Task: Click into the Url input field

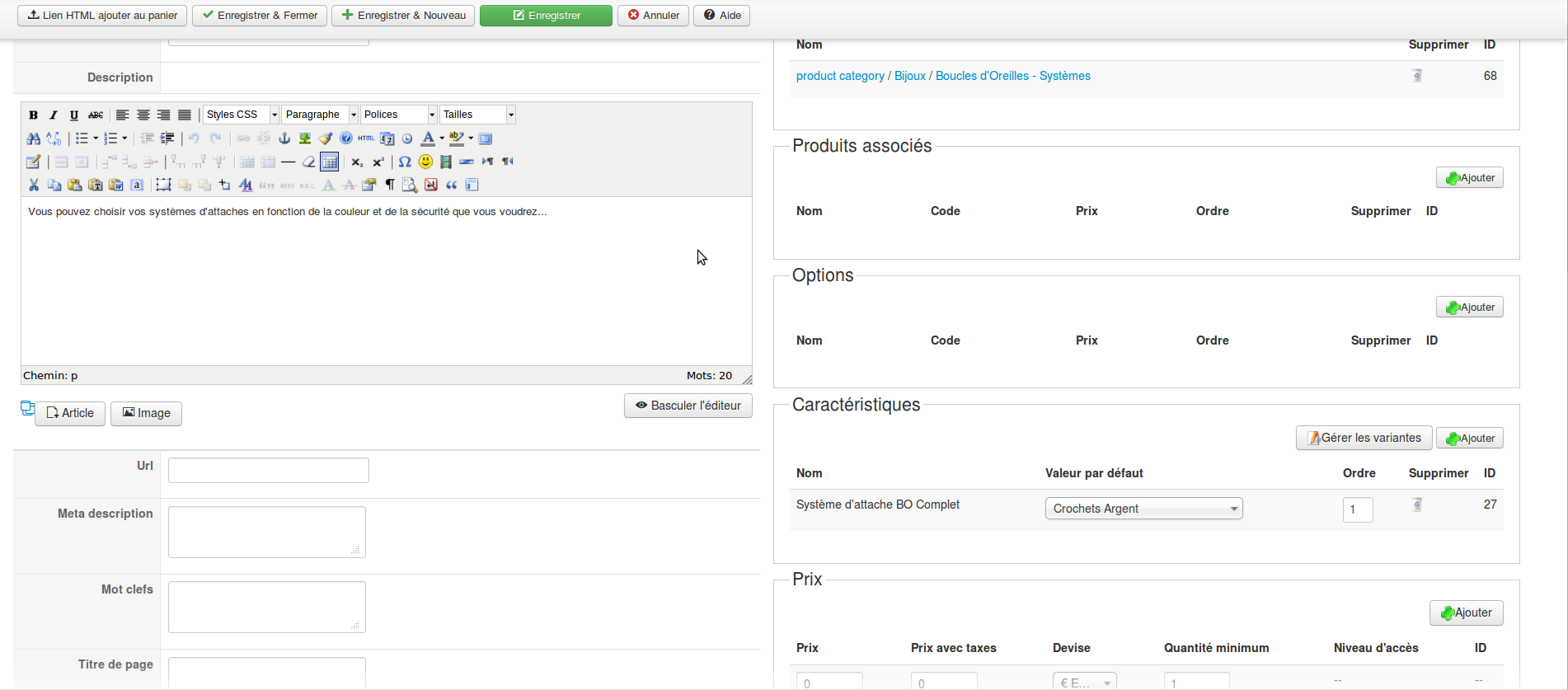Action: coord(269,471)
